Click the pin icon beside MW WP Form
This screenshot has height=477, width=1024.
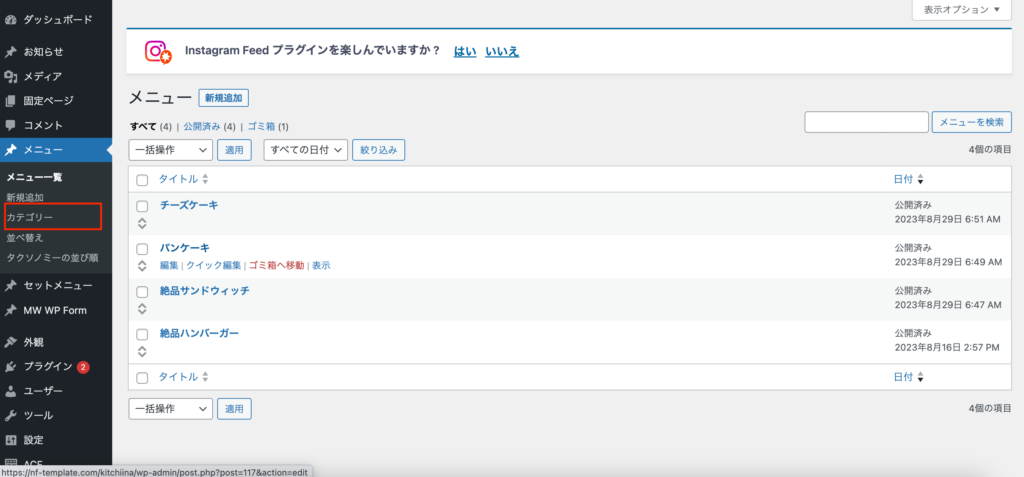(10, 310)
